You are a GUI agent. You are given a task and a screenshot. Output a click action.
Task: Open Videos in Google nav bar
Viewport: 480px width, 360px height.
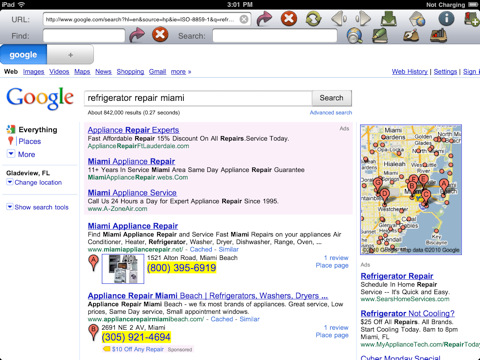click(x=59, y=72)
